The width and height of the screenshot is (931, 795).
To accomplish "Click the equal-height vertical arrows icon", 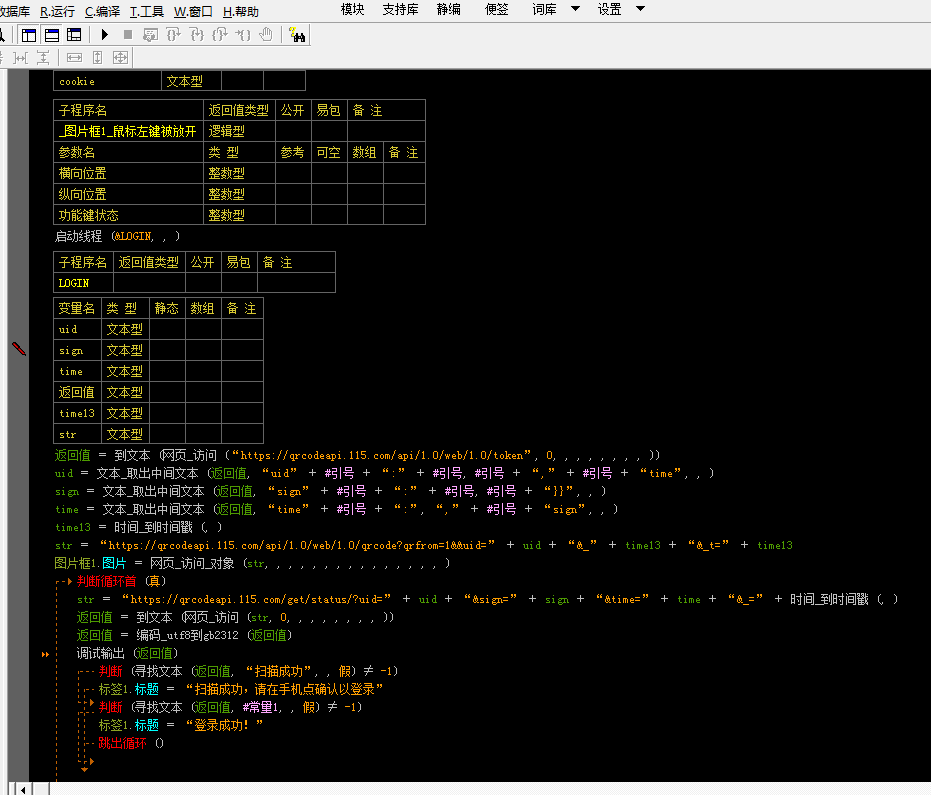I will [97, 59].
